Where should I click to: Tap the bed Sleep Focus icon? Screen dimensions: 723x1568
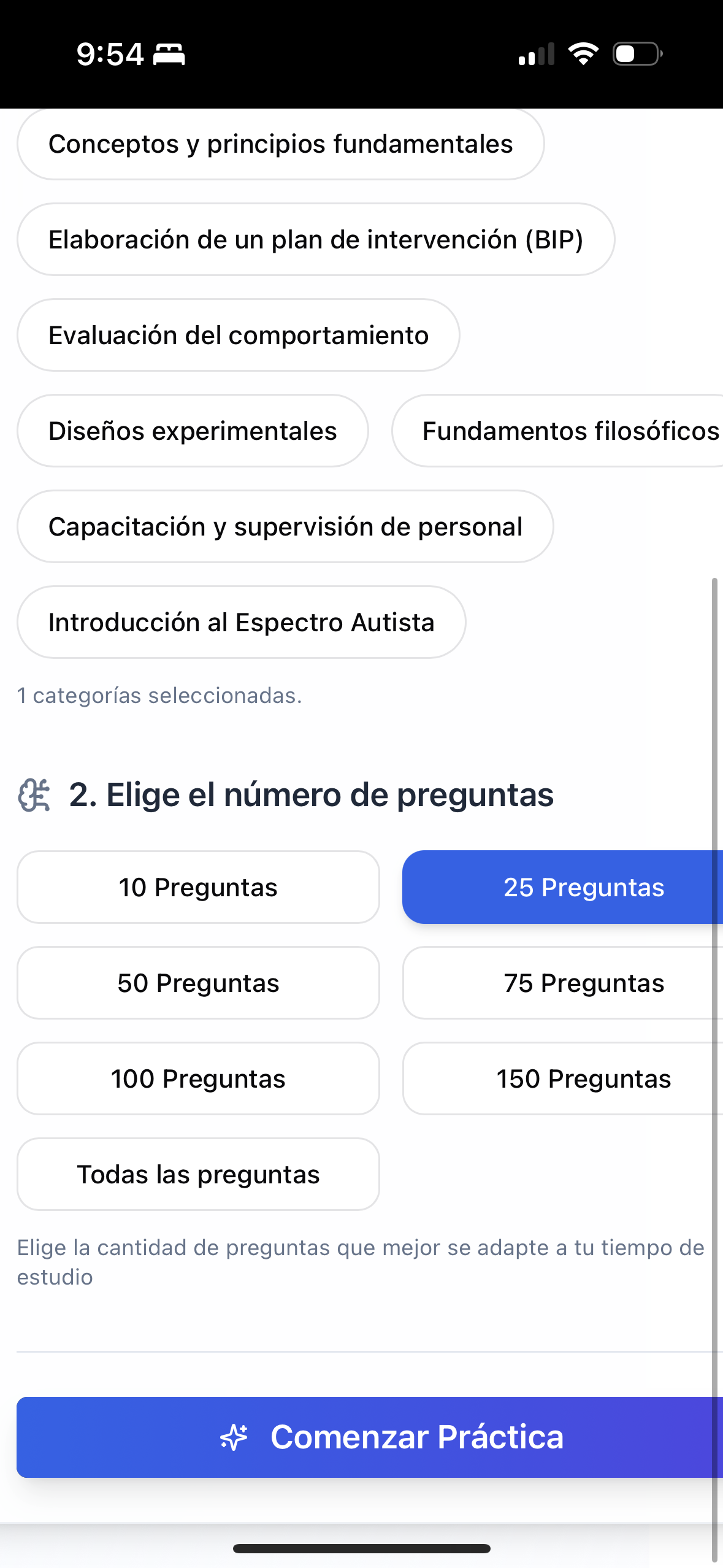click(169, 55)
